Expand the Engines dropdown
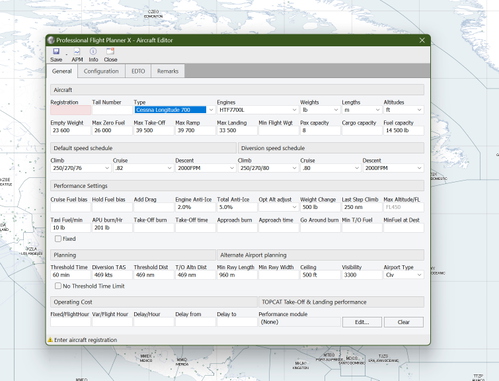Image resolution: width=499 pixels, height=381 pixels. (294, 110)
